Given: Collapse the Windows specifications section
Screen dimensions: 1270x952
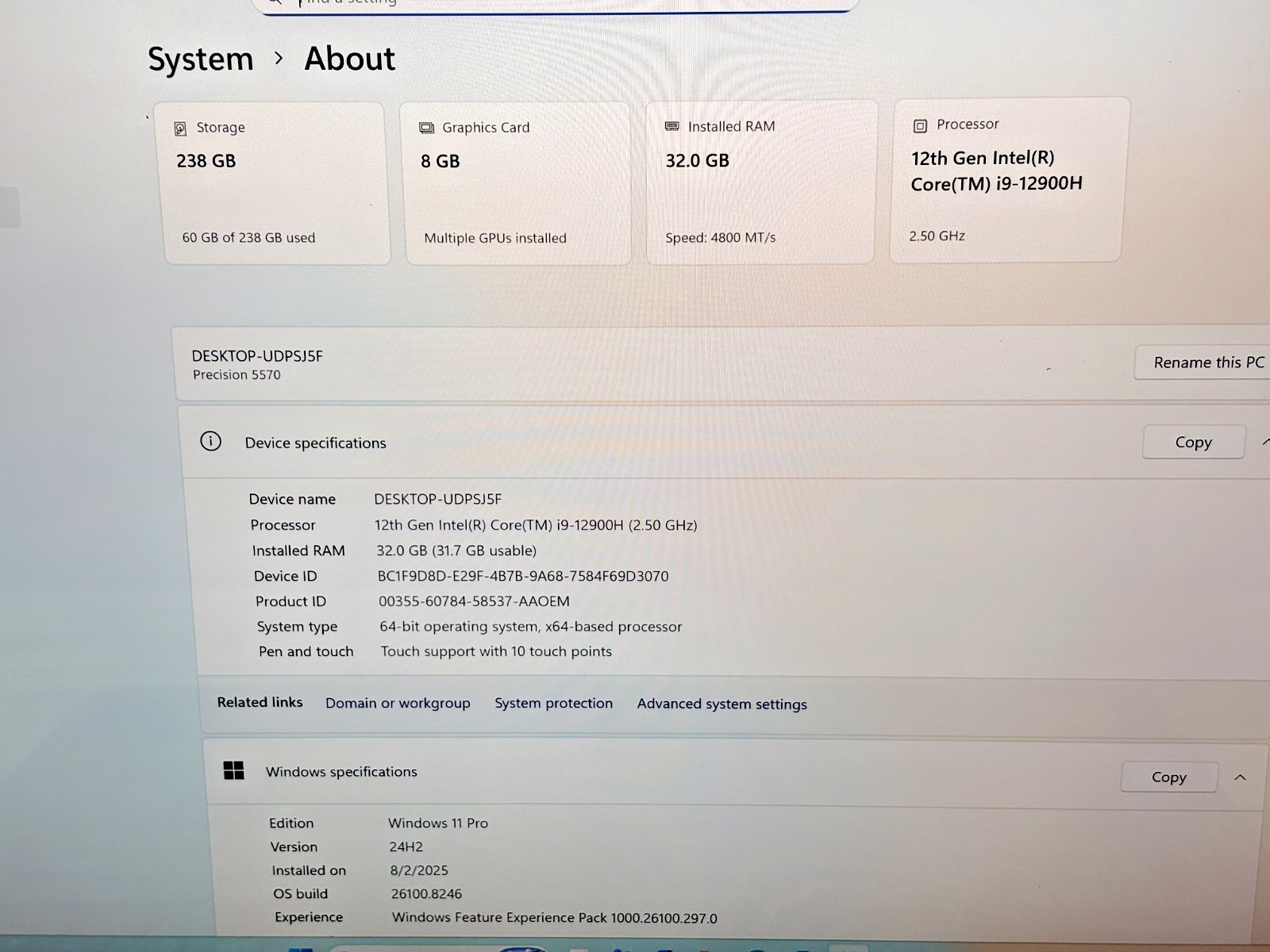Looking at the screenshot, I should click(x=1240, y=777).
